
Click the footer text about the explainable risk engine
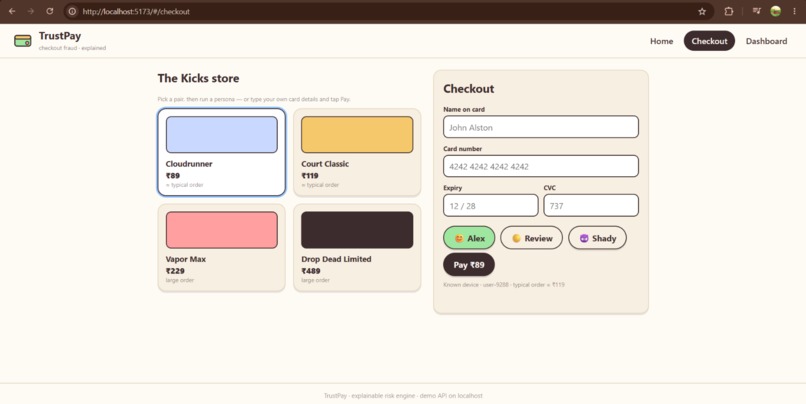click(x=403, y=396)
